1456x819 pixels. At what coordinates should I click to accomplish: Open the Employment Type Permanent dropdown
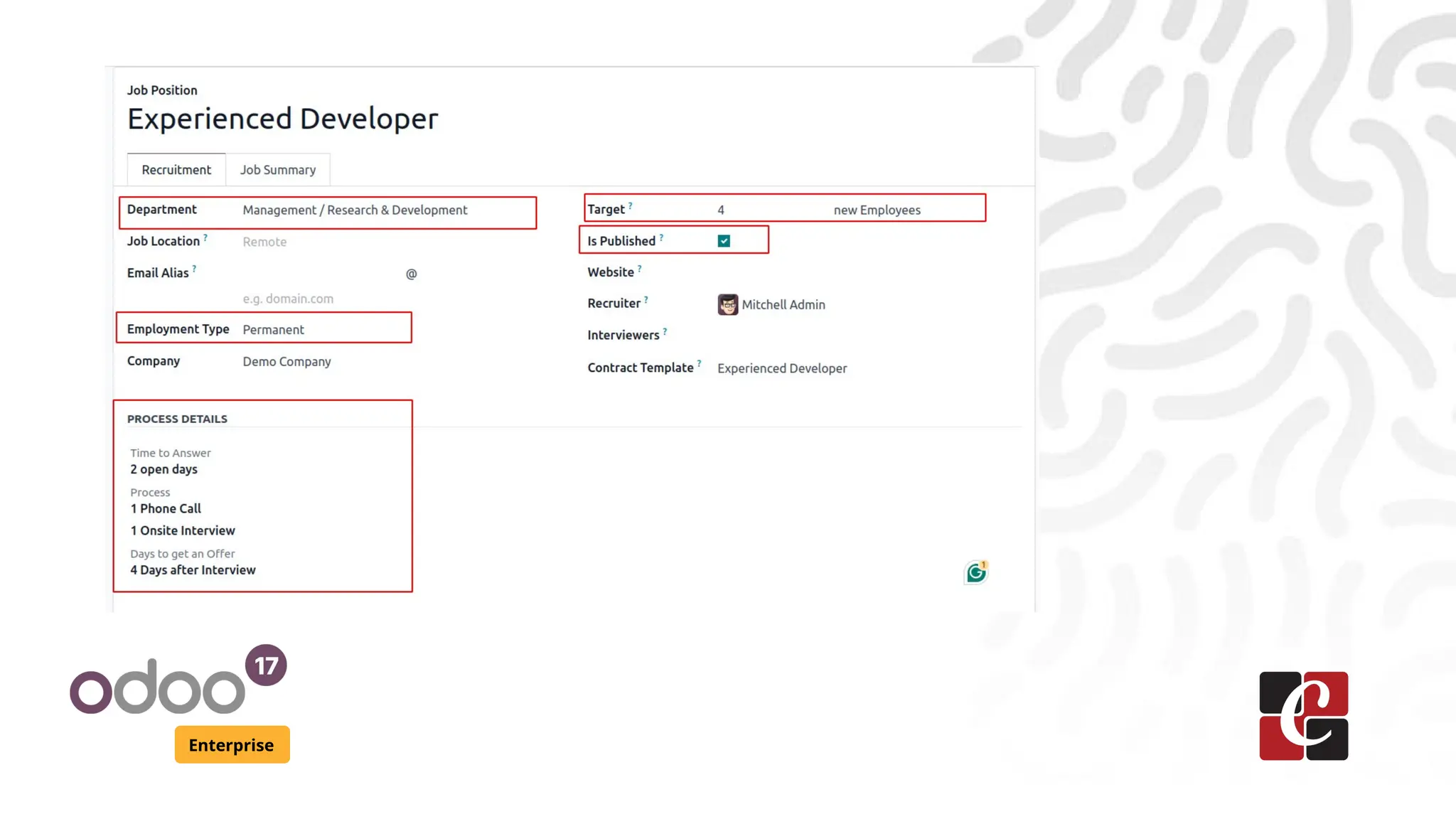[x=274, y=330]
